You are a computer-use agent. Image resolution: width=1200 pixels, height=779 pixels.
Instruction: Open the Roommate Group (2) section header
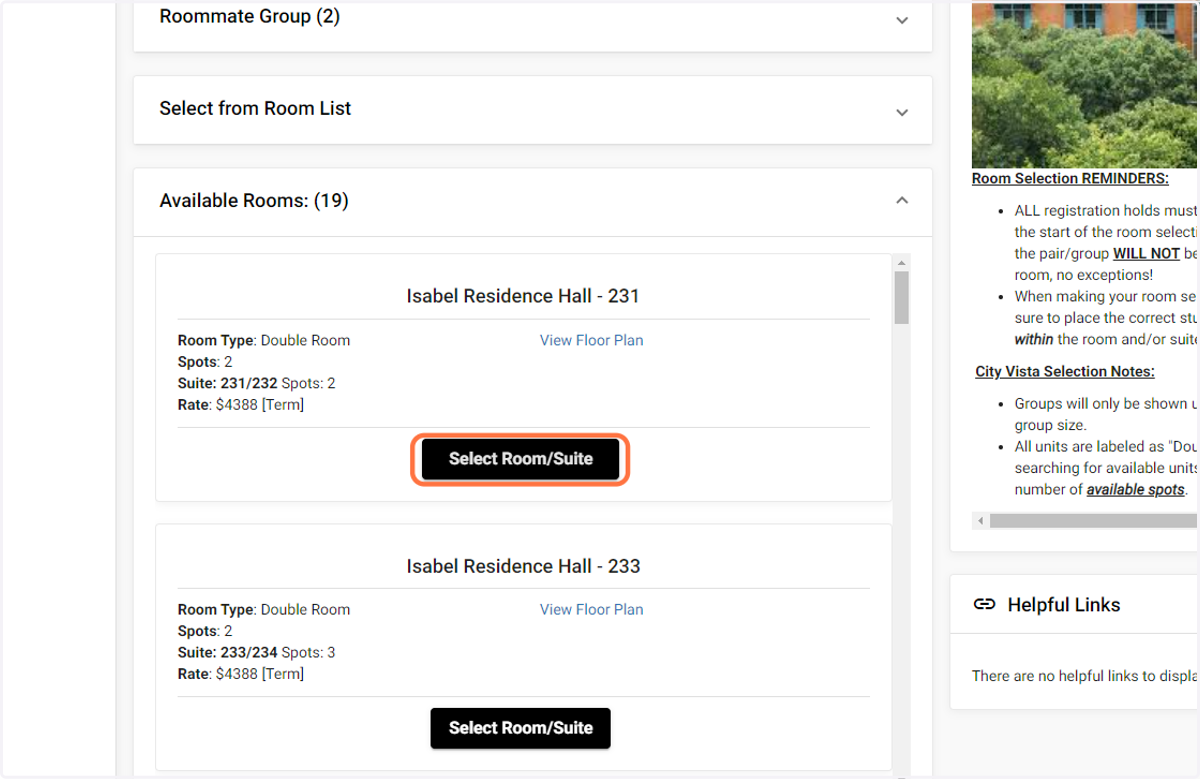point(533,25)
